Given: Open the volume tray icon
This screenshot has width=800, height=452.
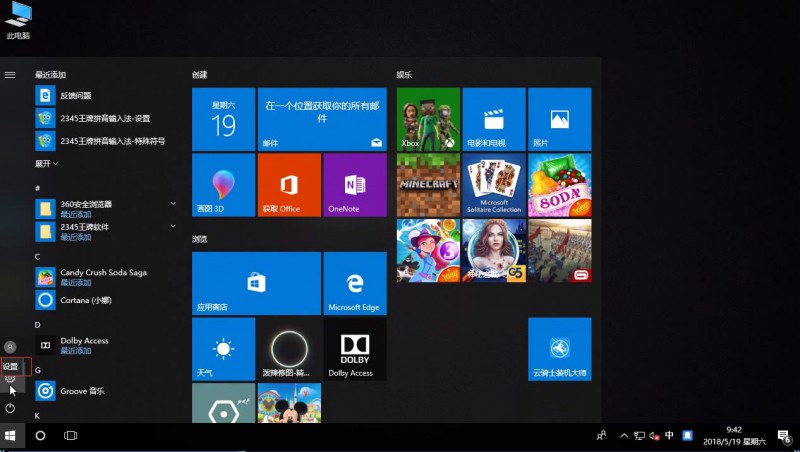Looking at the screenshot, I should (654, 436).
